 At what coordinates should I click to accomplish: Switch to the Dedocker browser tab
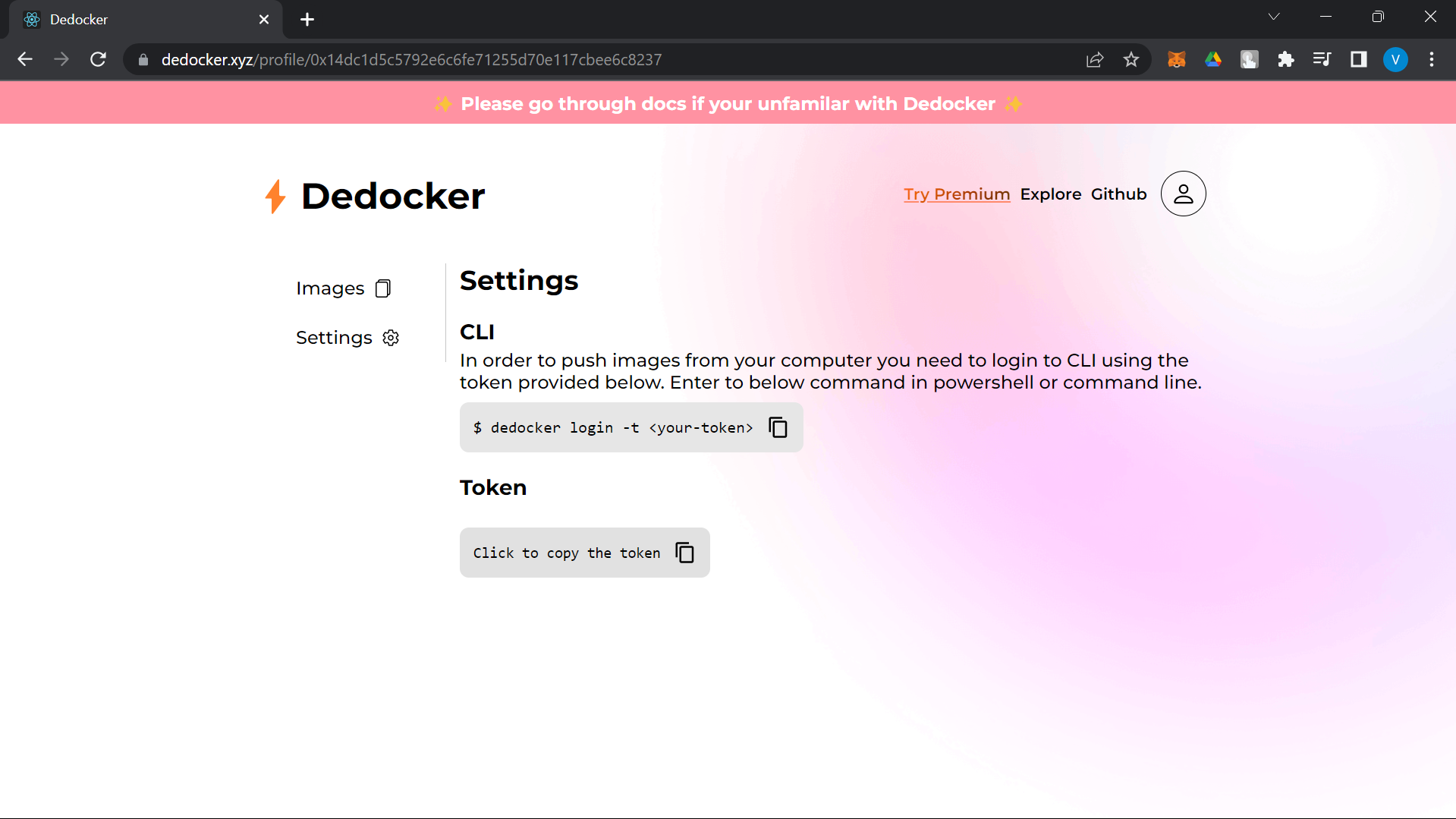[146, 20]
